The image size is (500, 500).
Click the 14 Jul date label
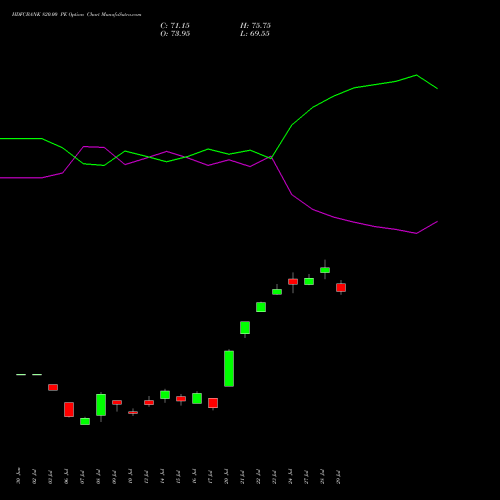[162, 477]
